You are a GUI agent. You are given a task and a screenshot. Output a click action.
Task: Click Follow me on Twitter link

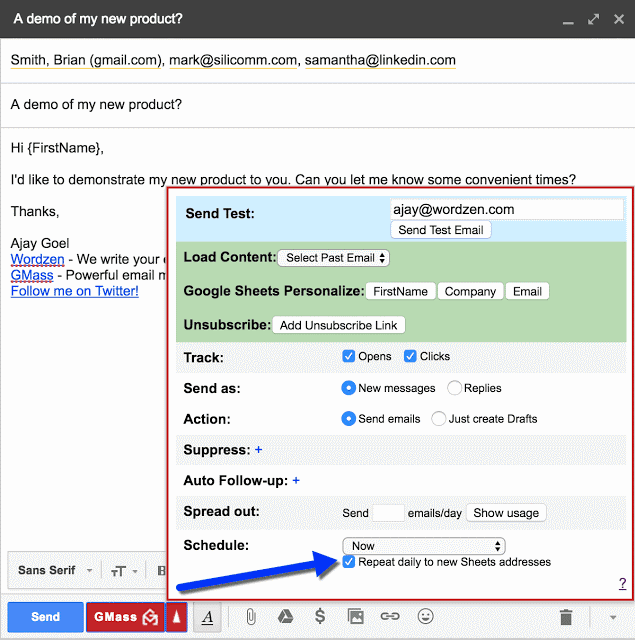coord(75,291)
